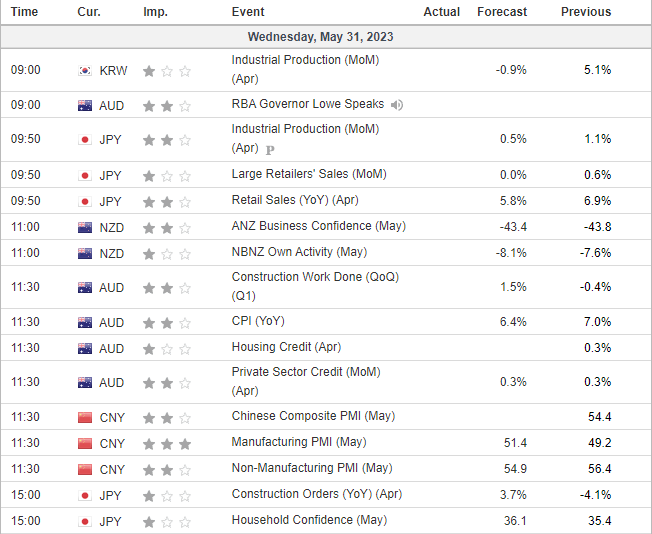Click the South Korea flag icon beside KRW
This screenshot has width=652, height=534.
pos(85,71)
